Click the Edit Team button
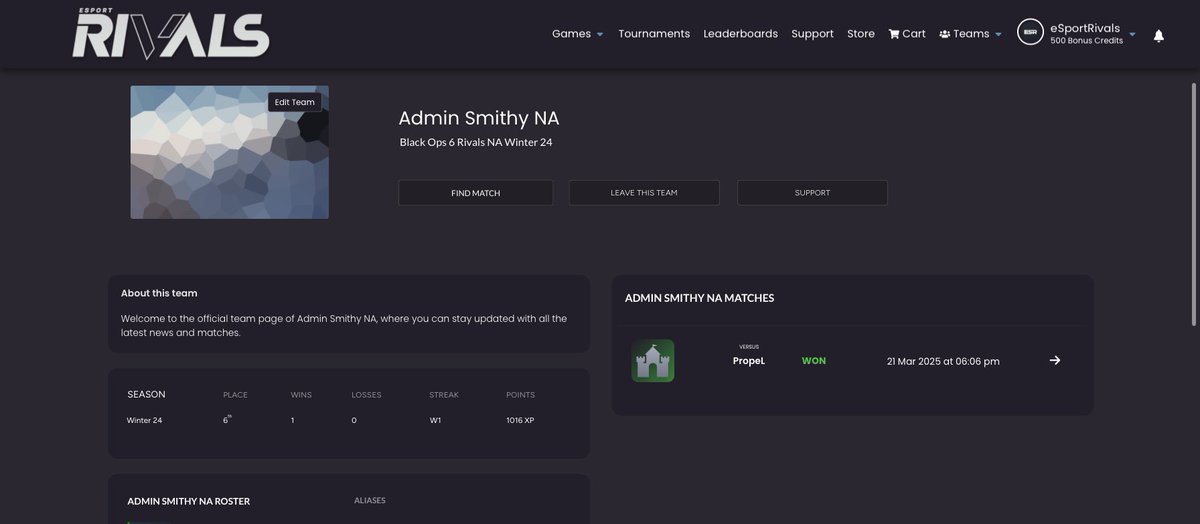The image size is (1200, 524). pos(295,102)
